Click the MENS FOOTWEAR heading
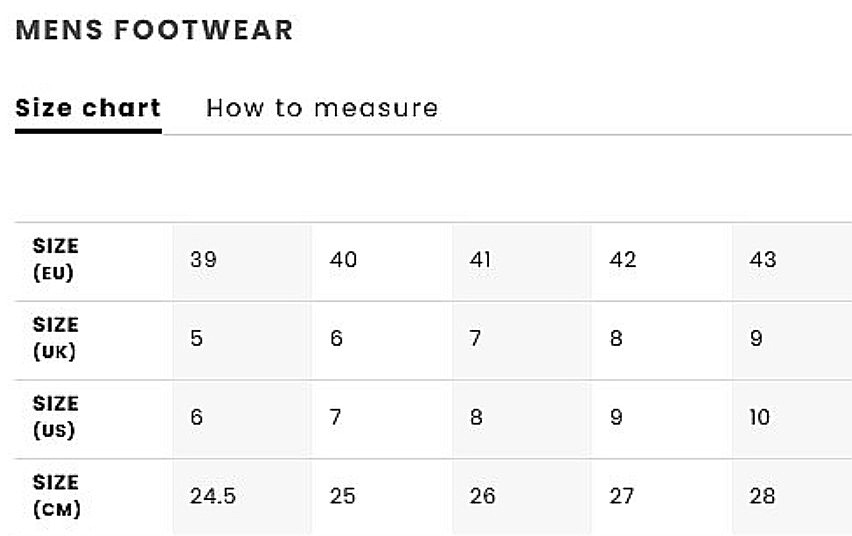 pos(154,29)
